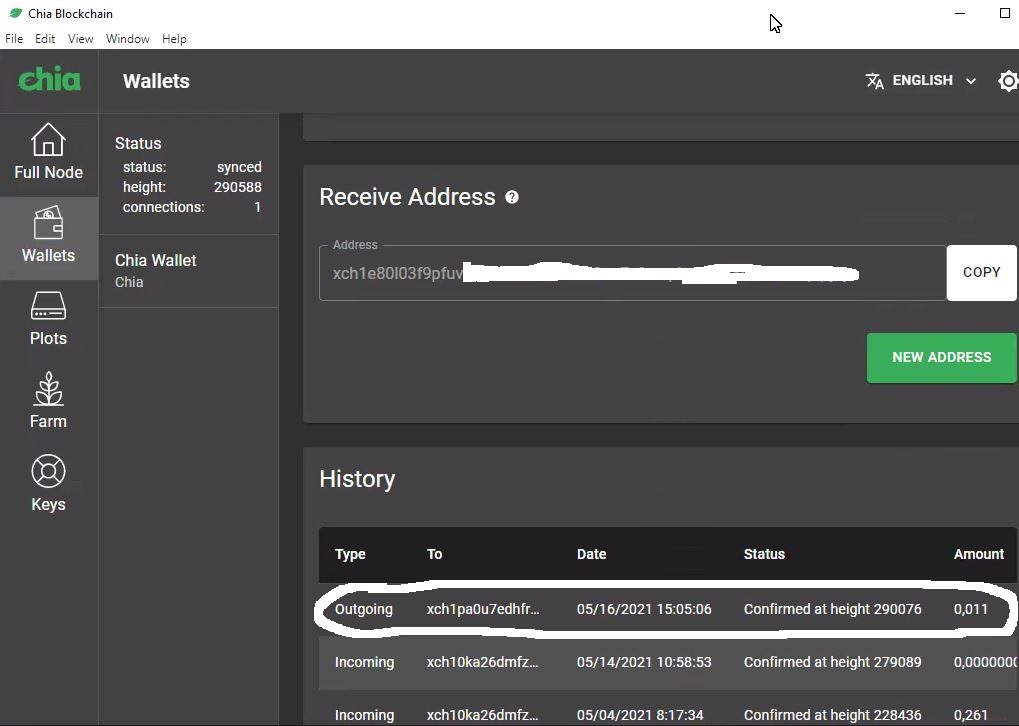Click the Receive Address help icon

point(512,197)
